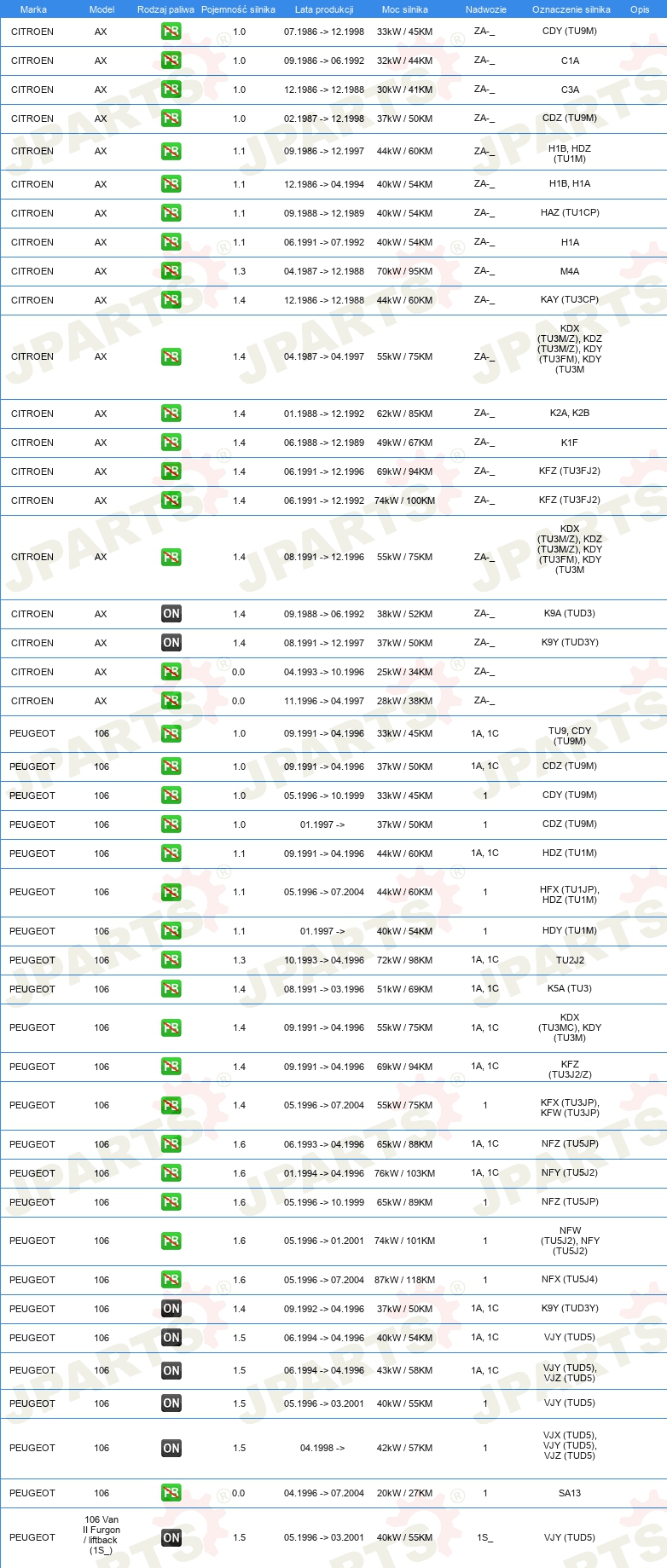Click the 30kW / 41KM power value

(405, 90)
